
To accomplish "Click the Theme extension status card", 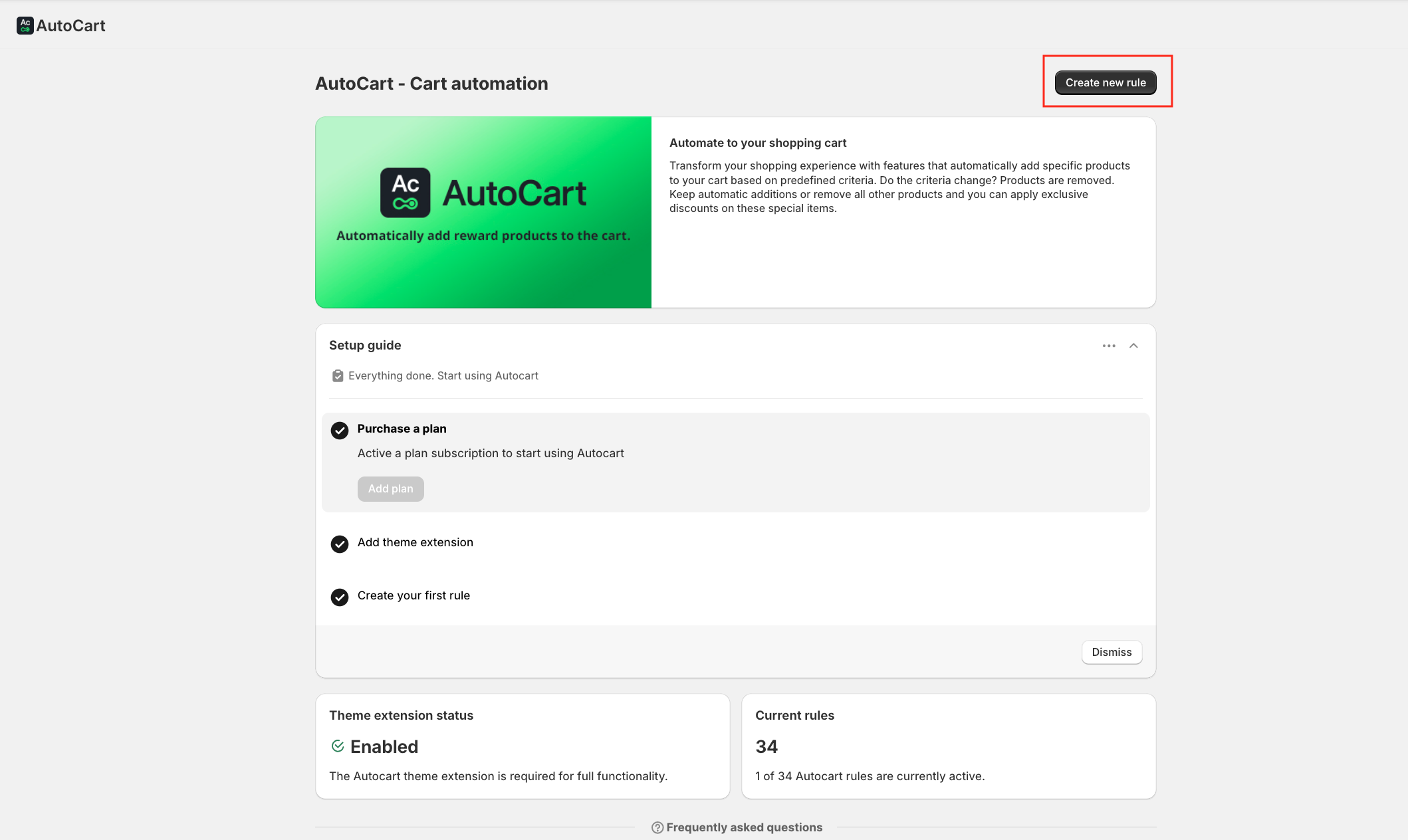I will (522, 746).
